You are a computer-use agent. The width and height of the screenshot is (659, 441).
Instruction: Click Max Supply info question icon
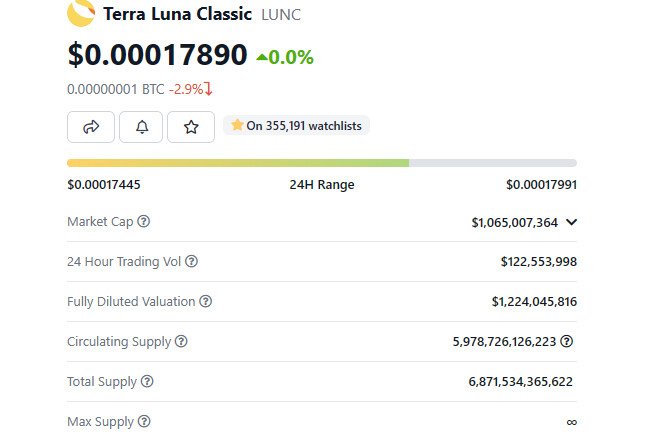144,422
